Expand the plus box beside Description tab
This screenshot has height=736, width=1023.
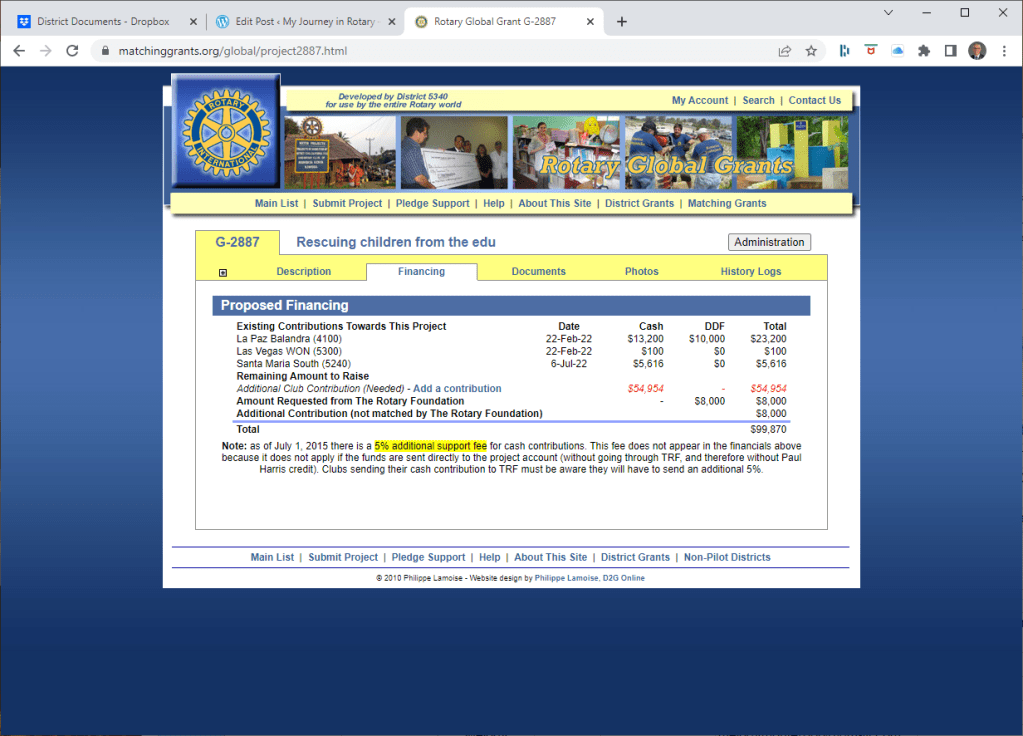(x=223, y=272)
